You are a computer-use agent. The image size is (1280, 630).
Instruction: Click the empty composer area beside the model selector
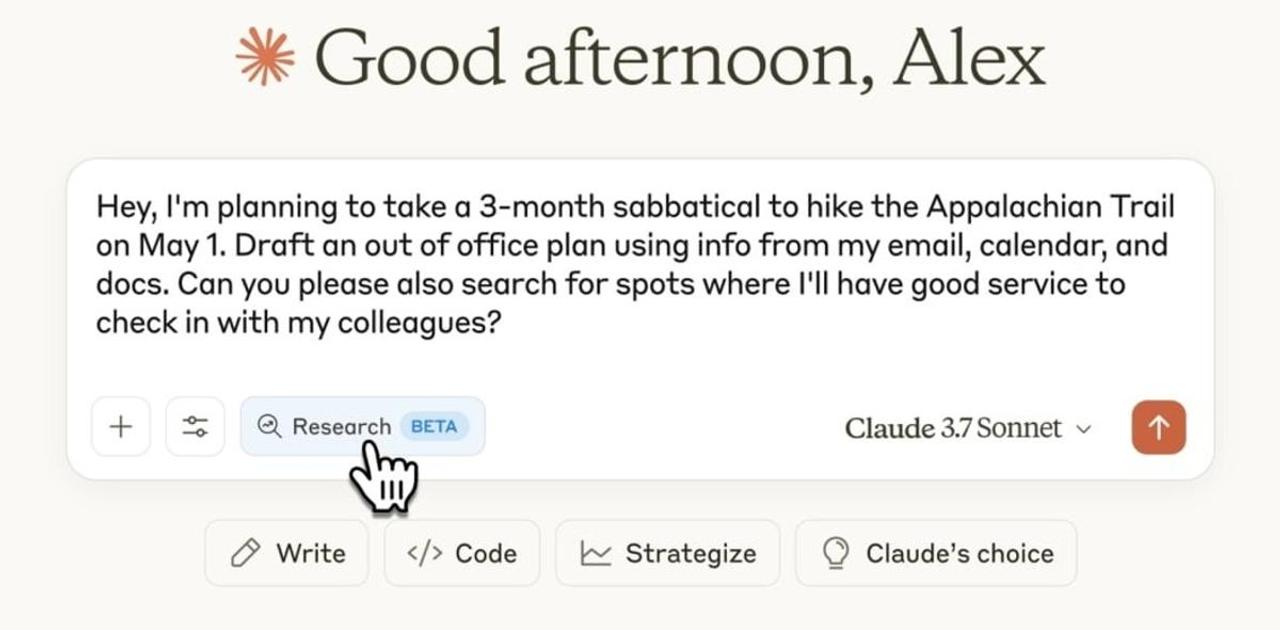[x=660, y=428]
